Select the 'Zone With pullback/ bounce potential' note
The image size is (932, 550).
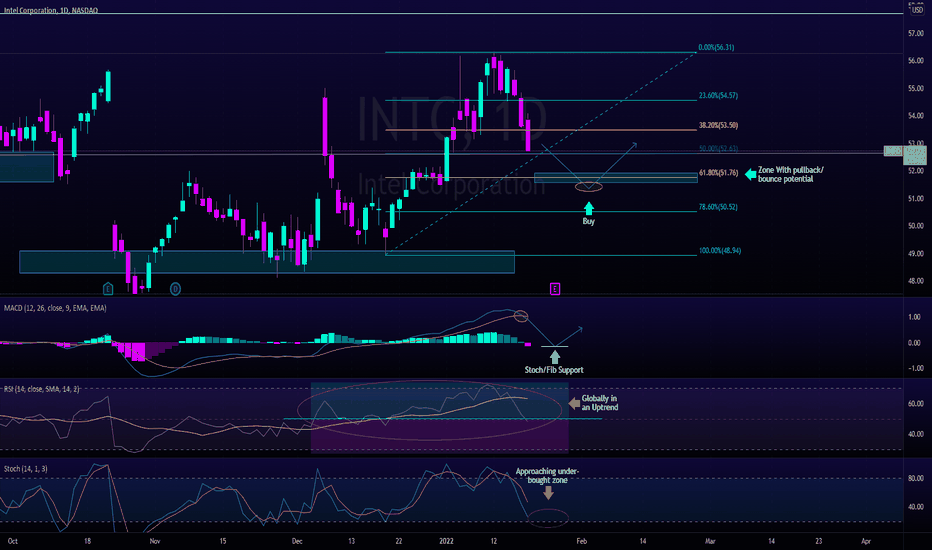pyautogui.click(x=791, y=174)
